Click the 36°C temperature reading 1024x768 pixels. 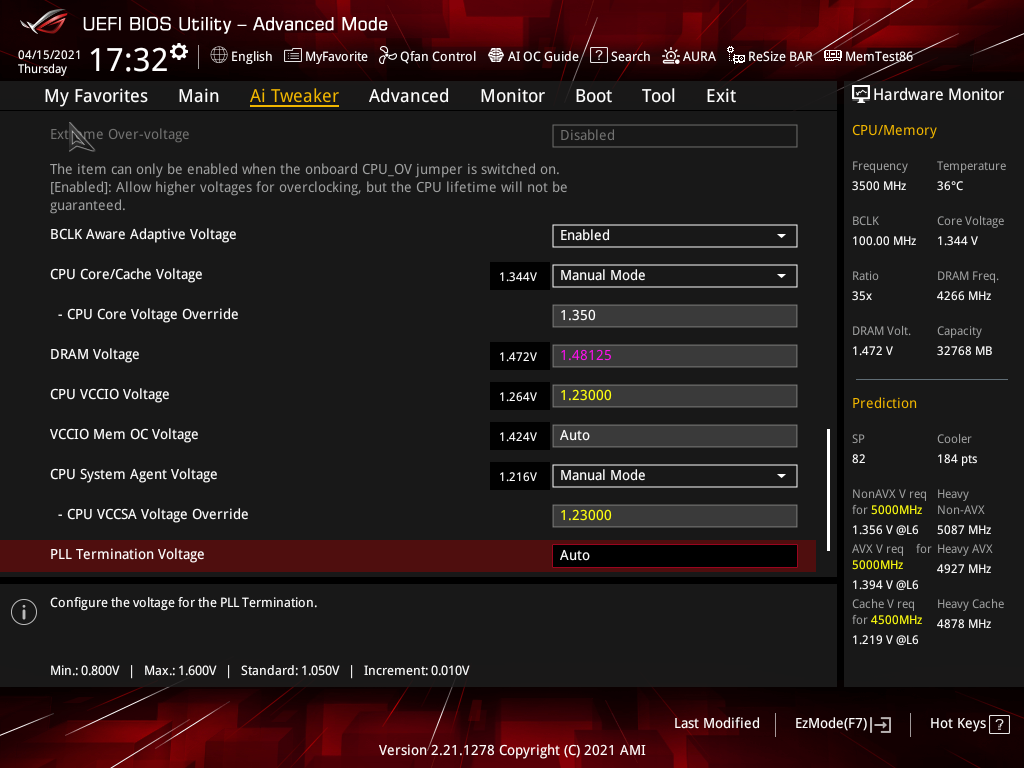[950, 186]
